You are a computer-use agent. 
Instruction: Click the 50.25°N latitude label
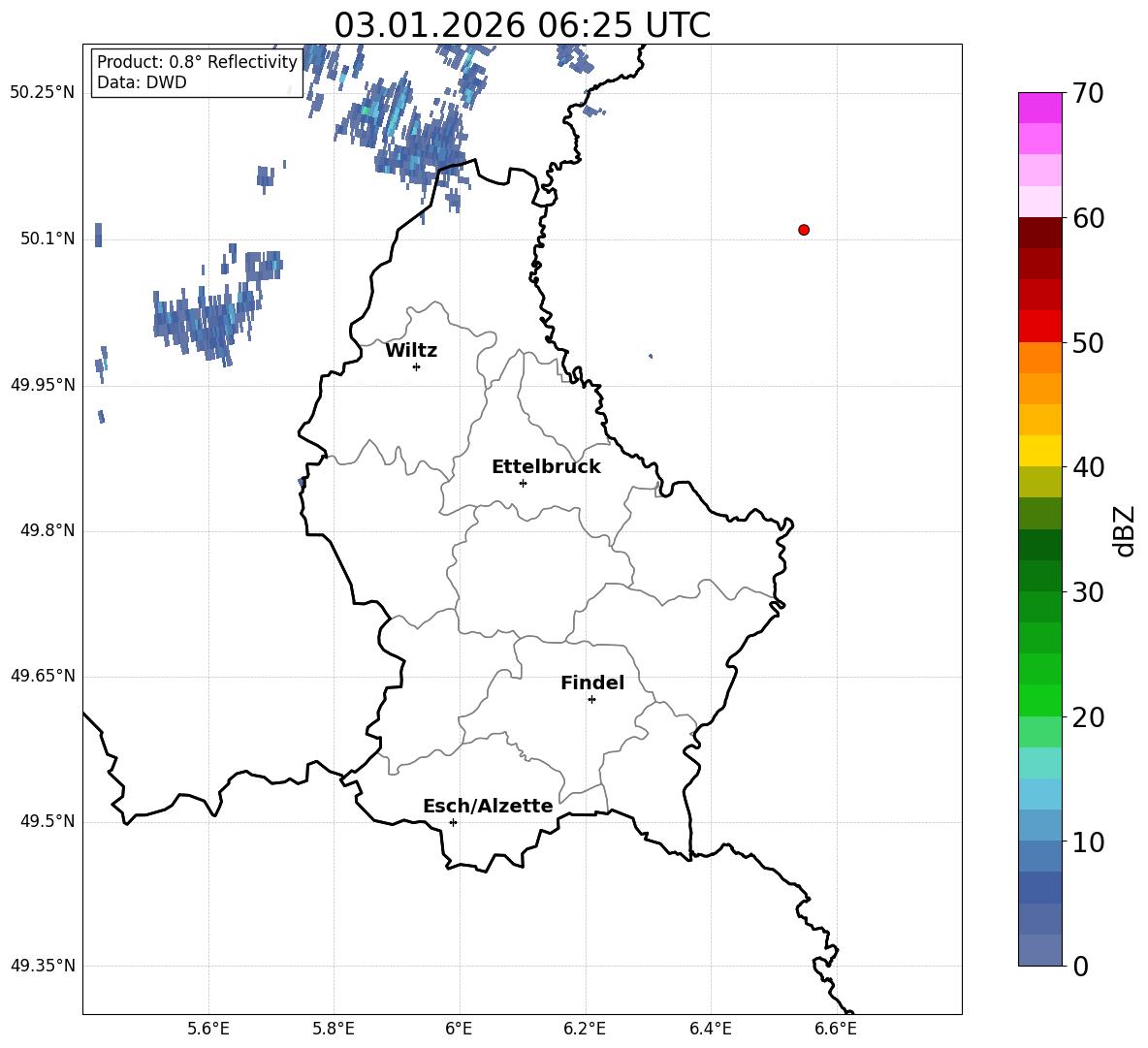pyautogui.click(x=43, y=93)
